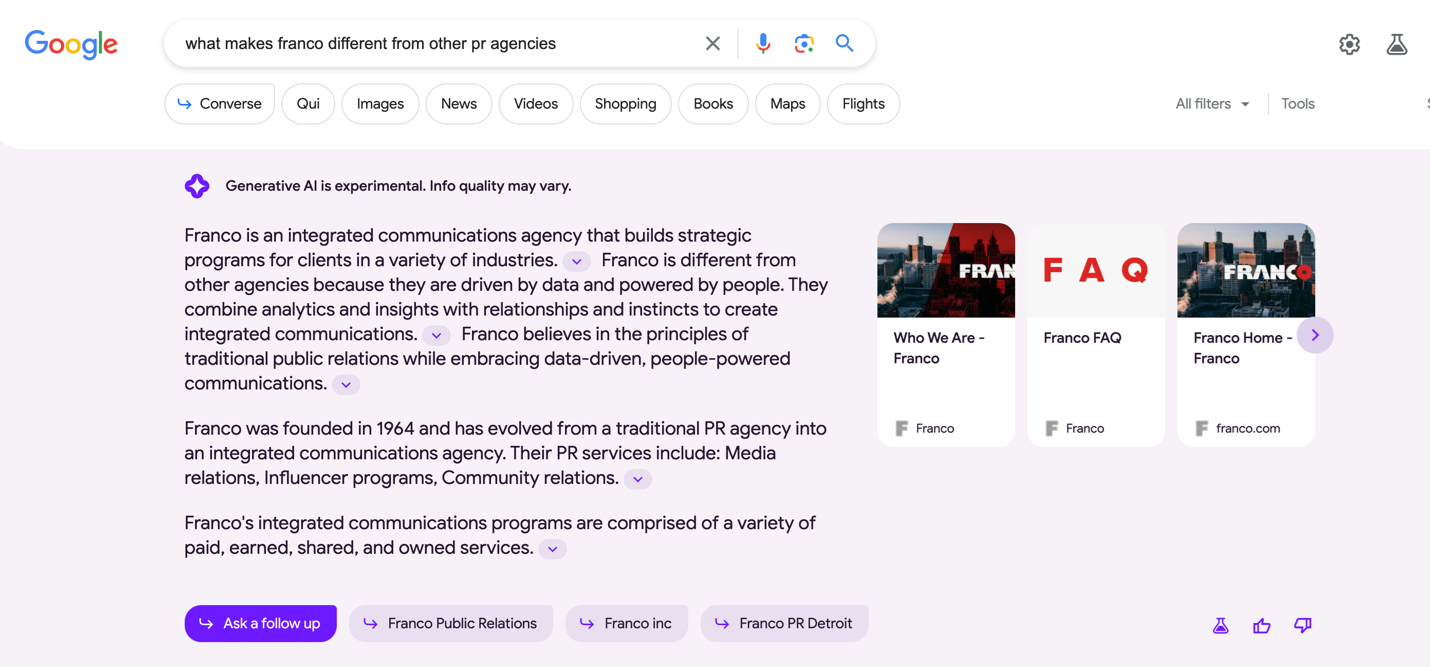This screenshot has height=667, width=1430.
Task: Click "Generative AI is experimental" notice text
Action: 398,186
